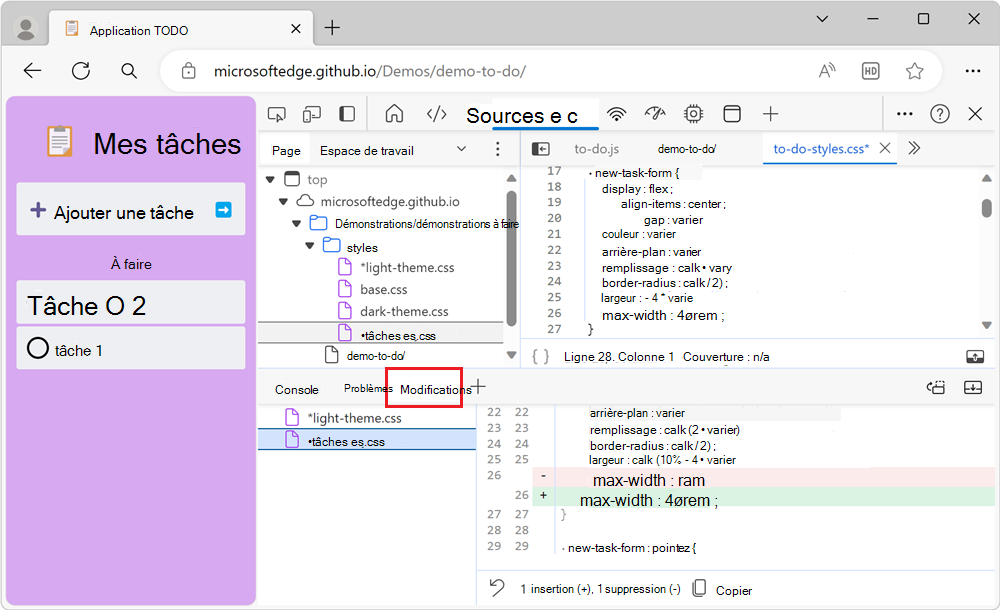Click the pretty-print braces icon
The image size is (1000, 610).
point(540,357)
